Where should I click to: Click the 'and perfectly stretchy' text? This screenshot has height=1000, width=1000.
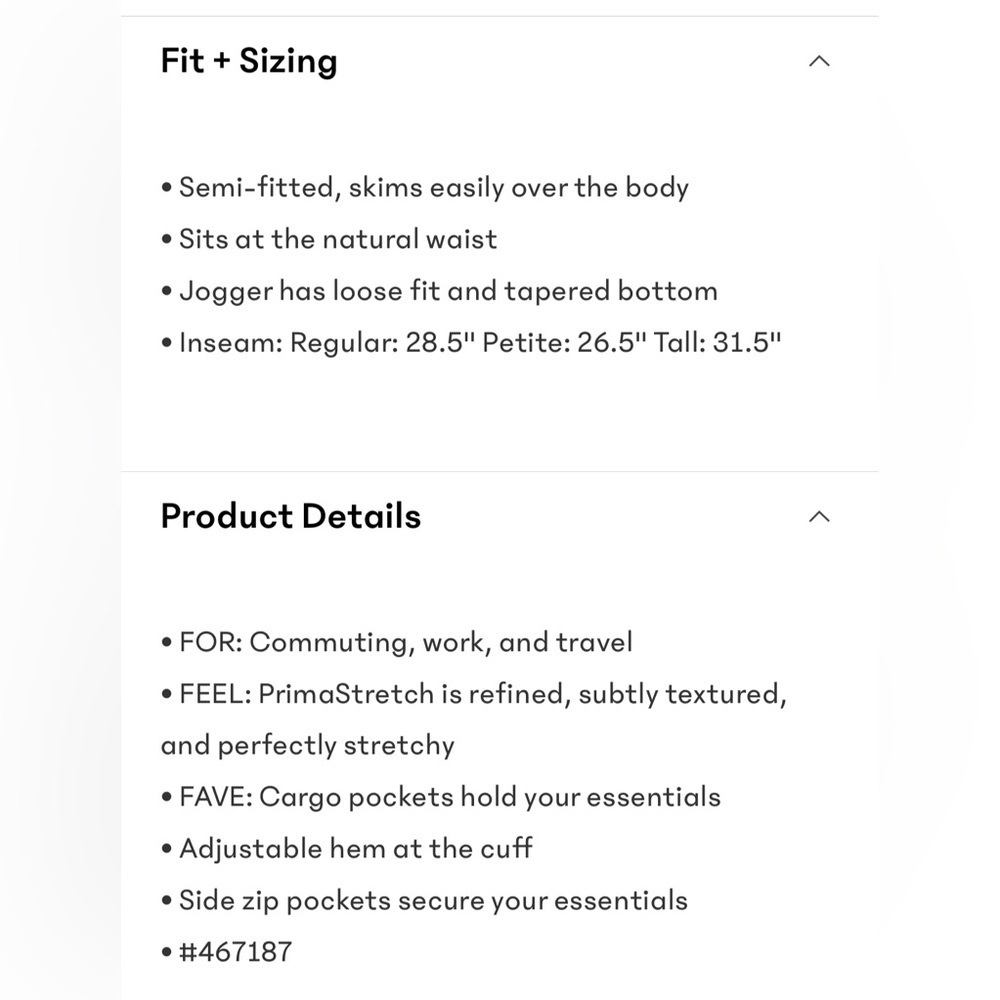pos(307,746)
